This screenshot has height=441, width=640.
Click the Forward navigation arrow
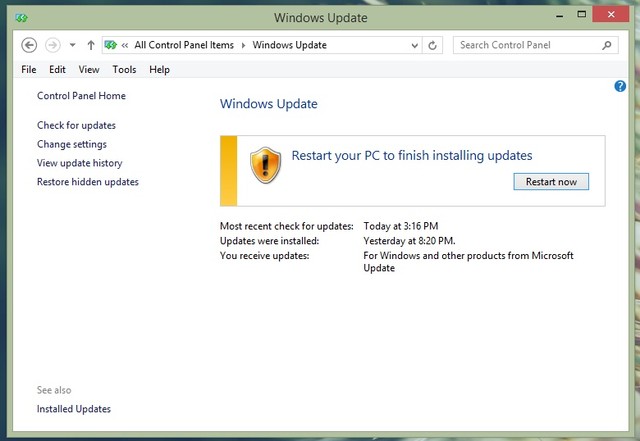point(53,45)
